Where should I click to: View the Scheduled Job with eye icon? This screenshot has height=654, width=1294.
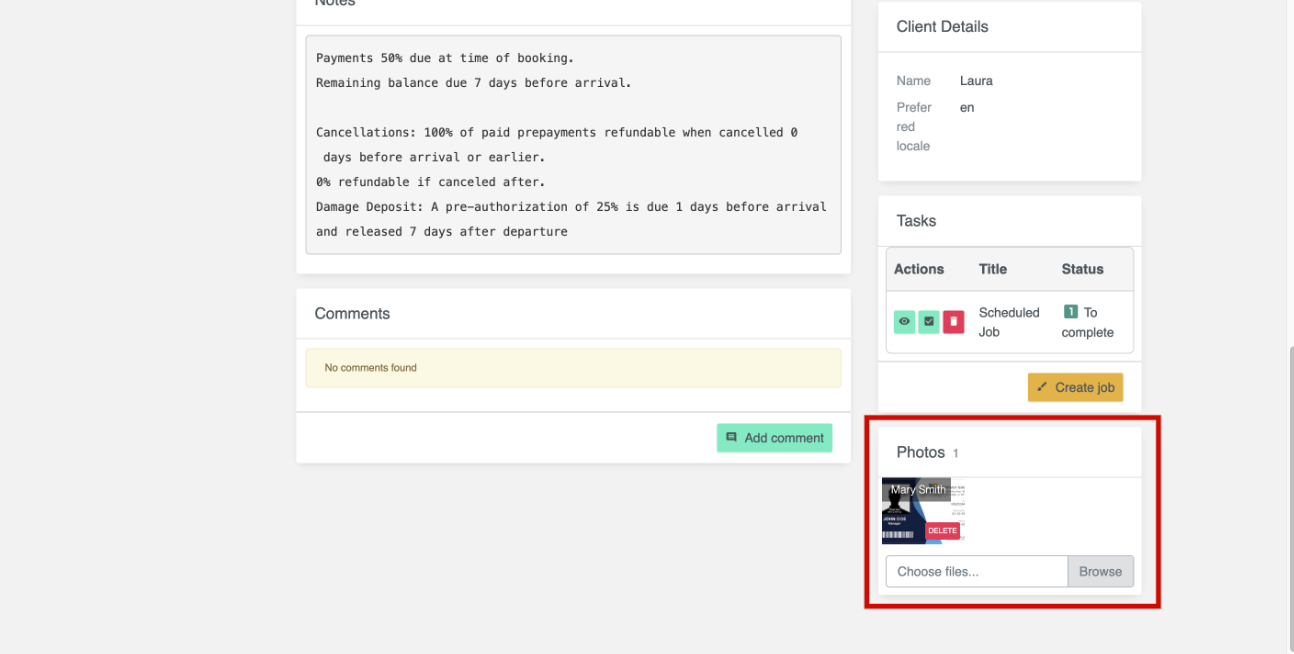904,322
